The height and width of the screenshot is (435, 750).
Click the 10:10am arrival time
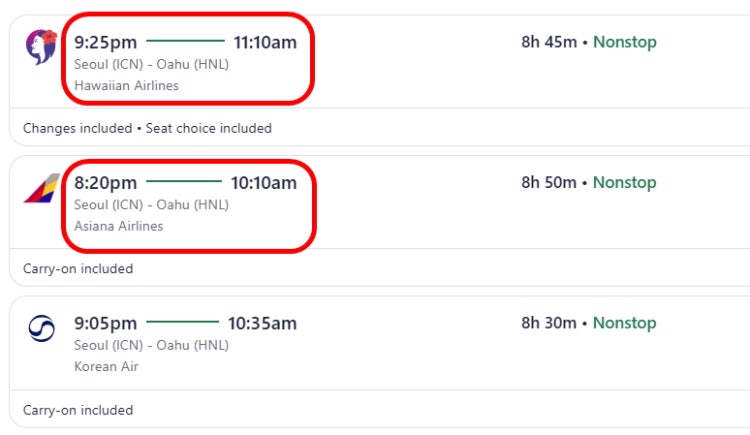(x=264, y=183)
